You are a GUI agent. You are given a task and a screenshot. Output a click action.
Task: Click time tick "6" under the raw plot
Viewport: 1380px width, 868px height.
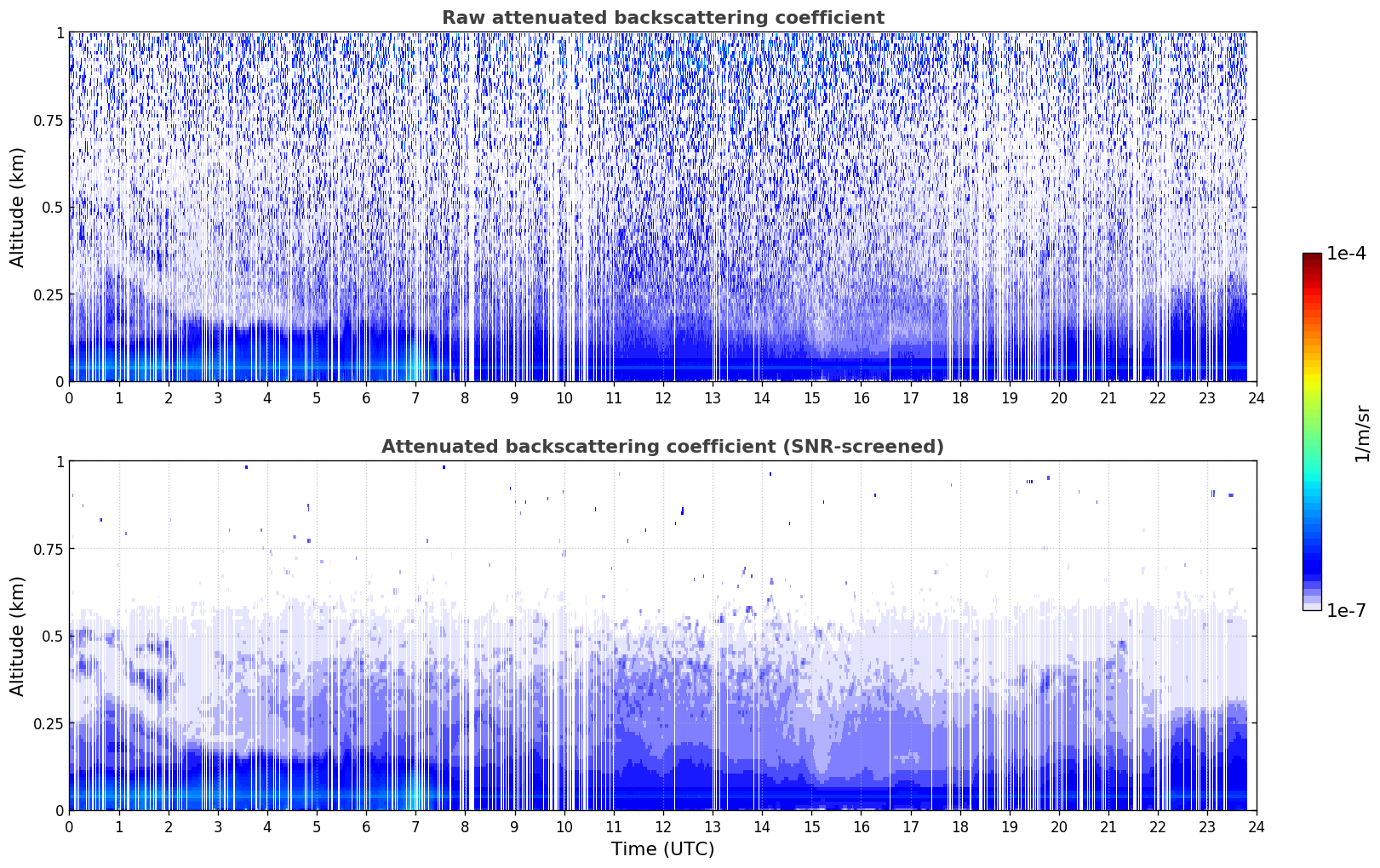366,397
